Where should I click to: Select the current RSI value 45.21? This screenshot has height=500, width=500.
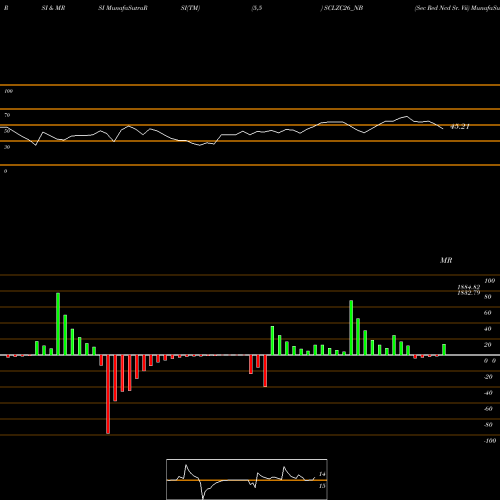[460, 127]
